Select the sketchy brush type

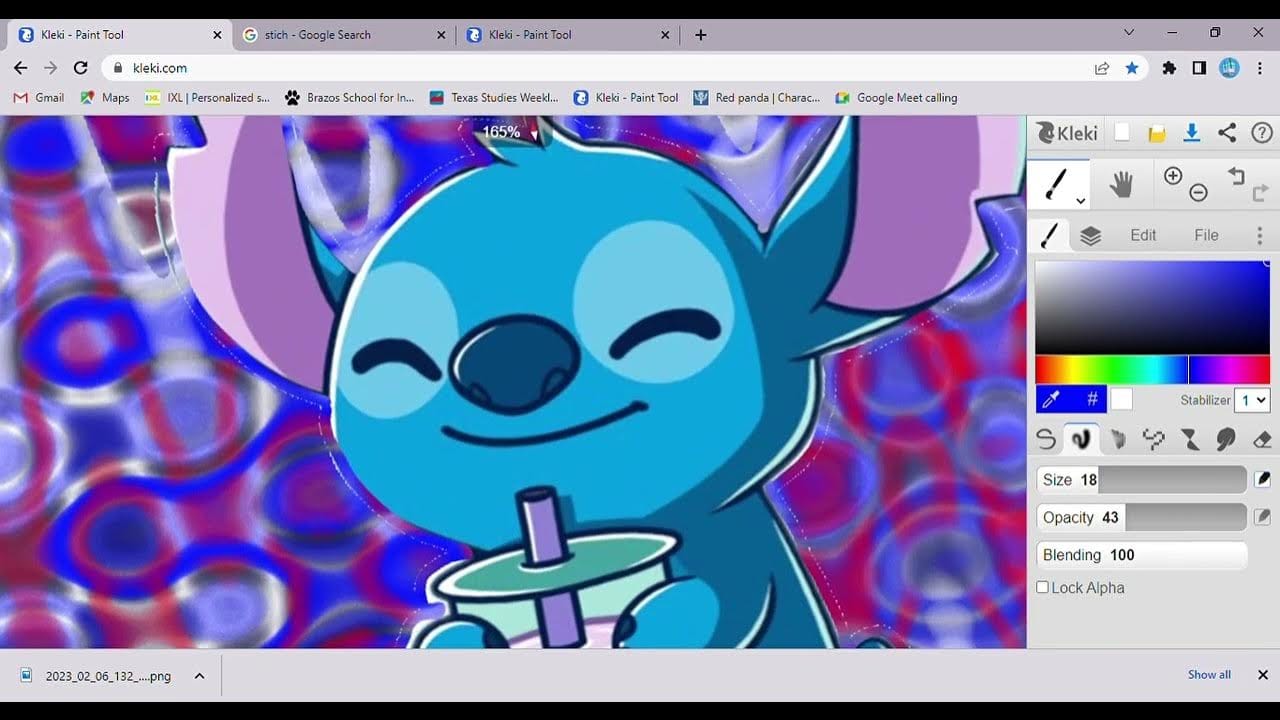click(1118, 438)
